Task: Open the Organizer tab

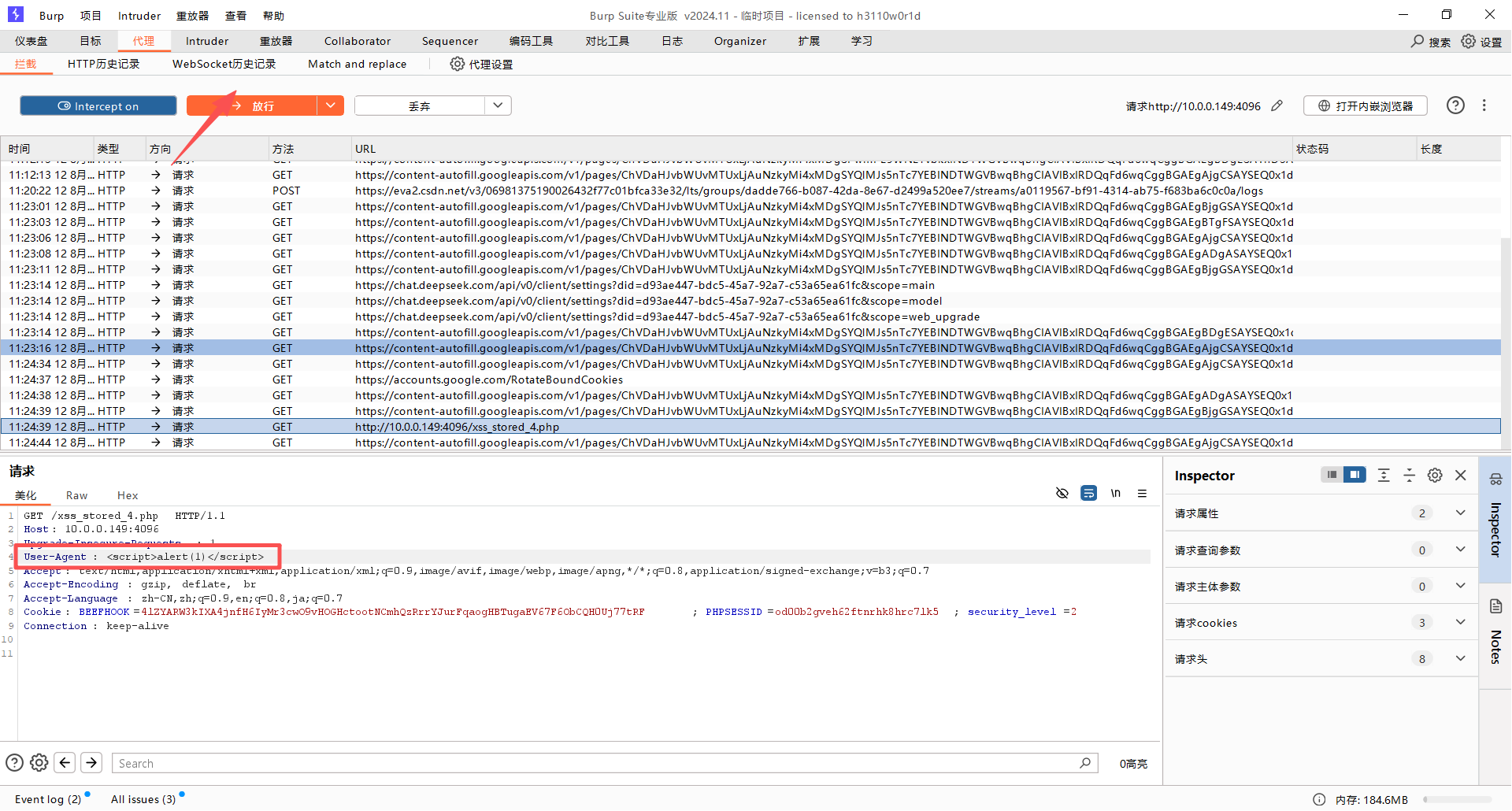Action: 740,41
